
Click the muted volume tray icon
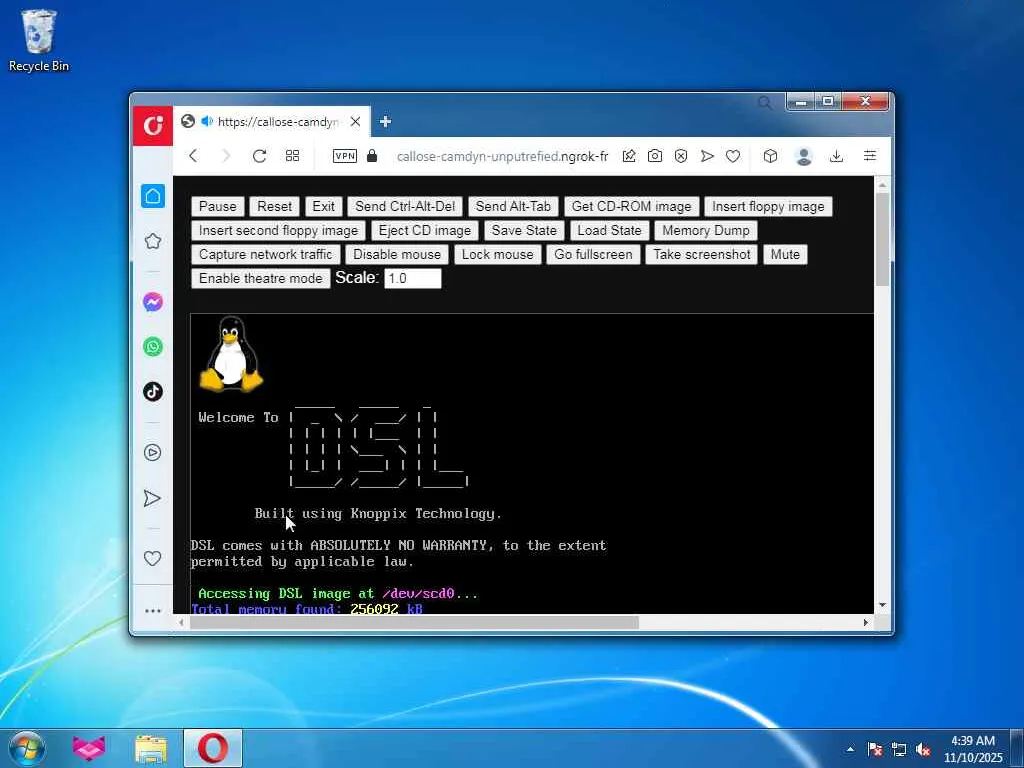923,750
